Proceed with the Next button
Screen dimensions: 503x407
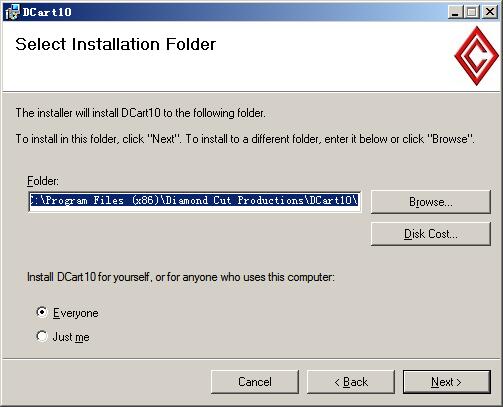447,382
